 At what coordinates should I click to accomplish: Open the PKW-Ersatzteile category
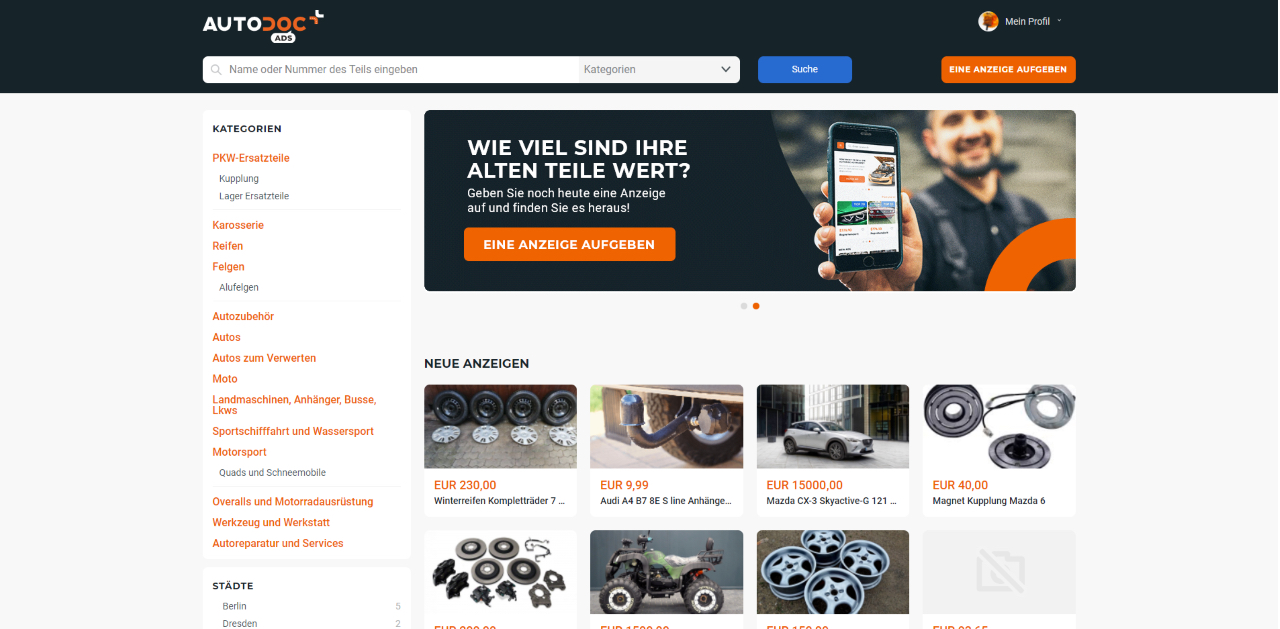(x=251, y=158)
